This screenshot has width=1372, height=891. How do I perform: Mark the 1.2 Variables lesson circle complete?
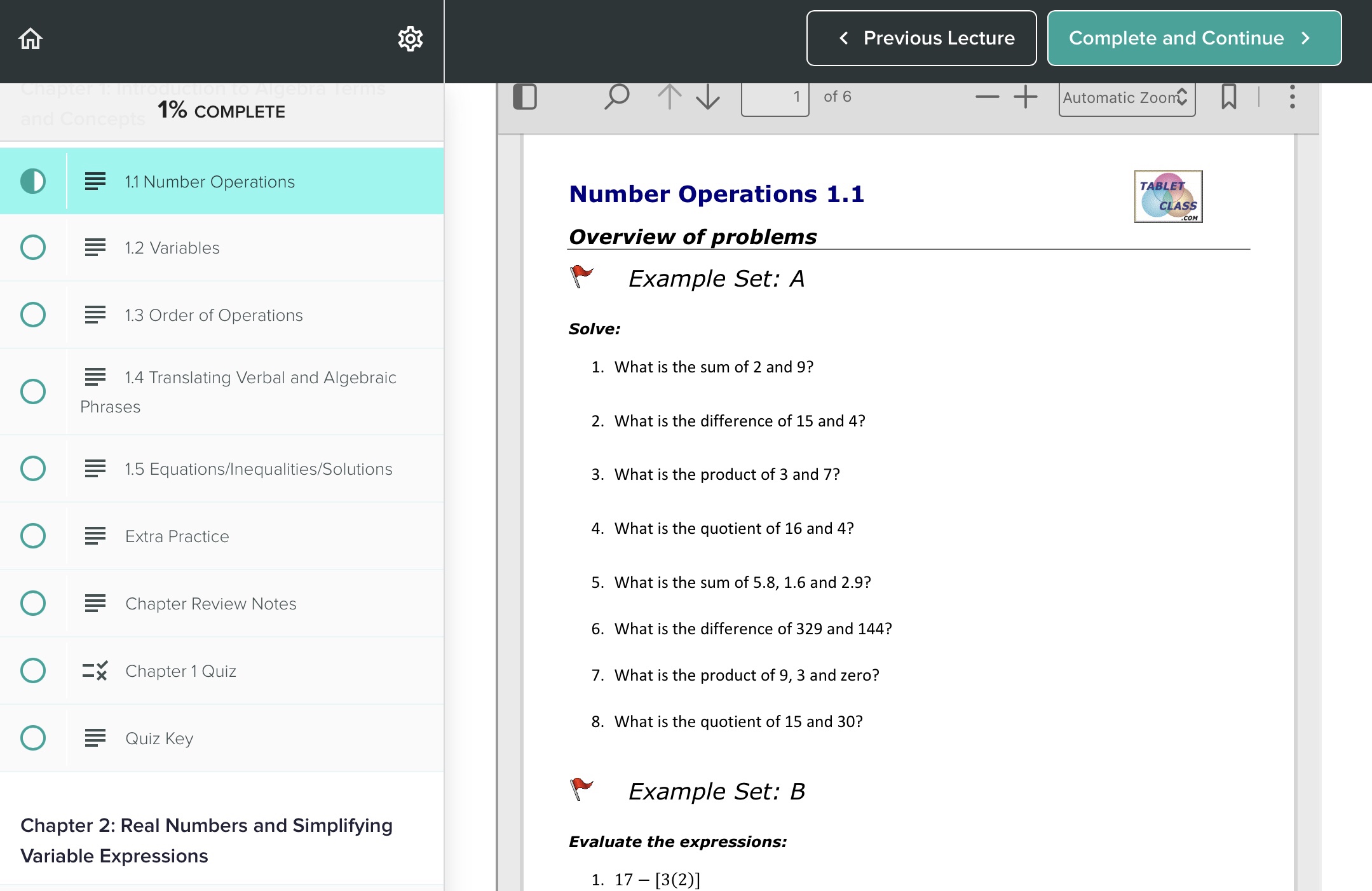click(34, 248)
